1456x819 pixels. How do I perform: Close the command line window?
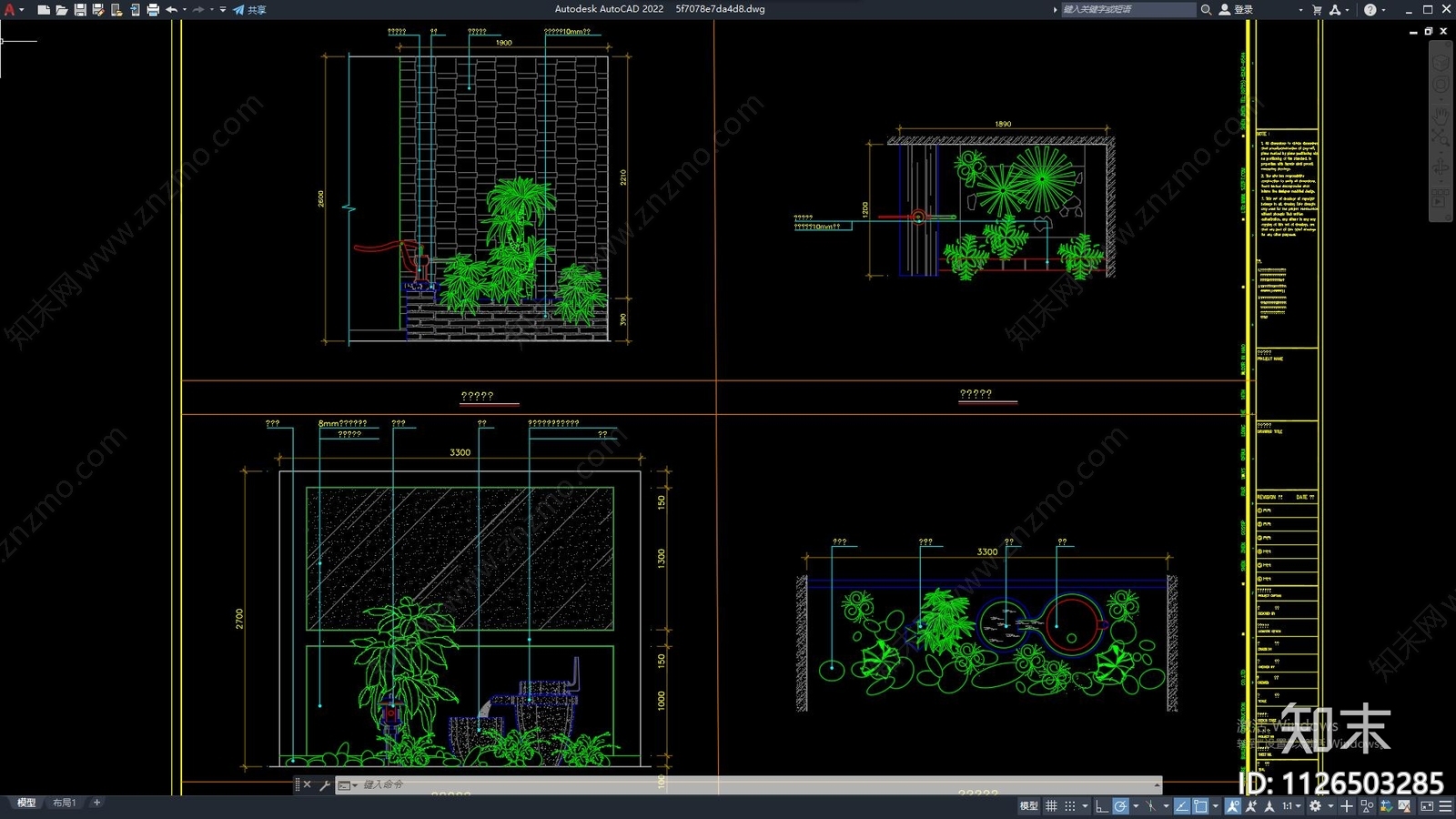click(x=307, y=784)
